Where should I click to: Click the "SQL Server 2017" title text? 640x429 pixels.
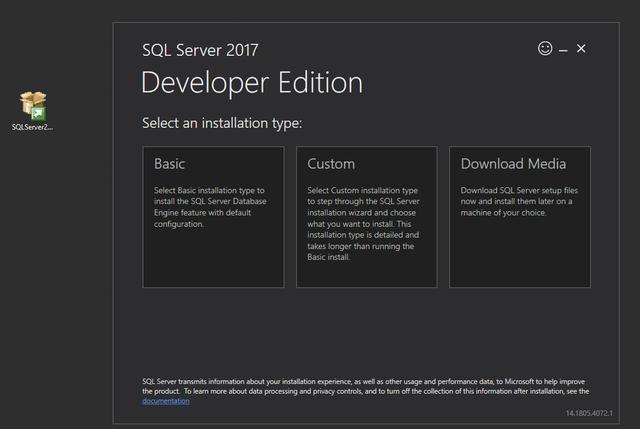(200, 50)
